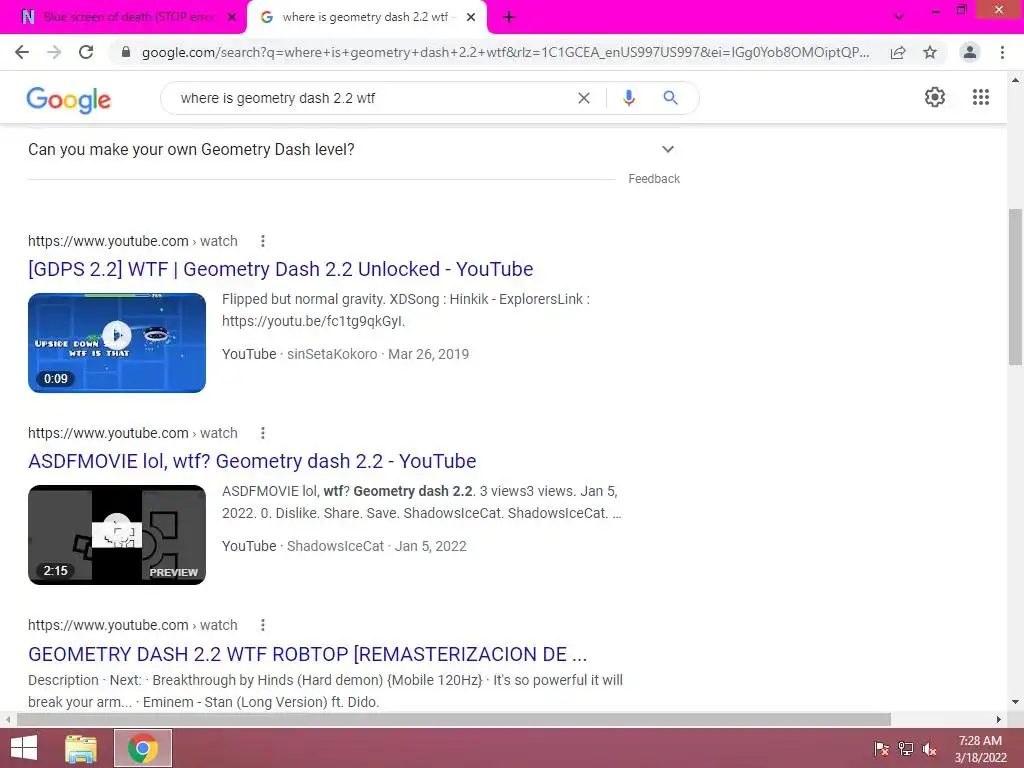Open more options for ASDFMOVIE result
This screenshot has width=1024, height=768.
tap(263, 433)
